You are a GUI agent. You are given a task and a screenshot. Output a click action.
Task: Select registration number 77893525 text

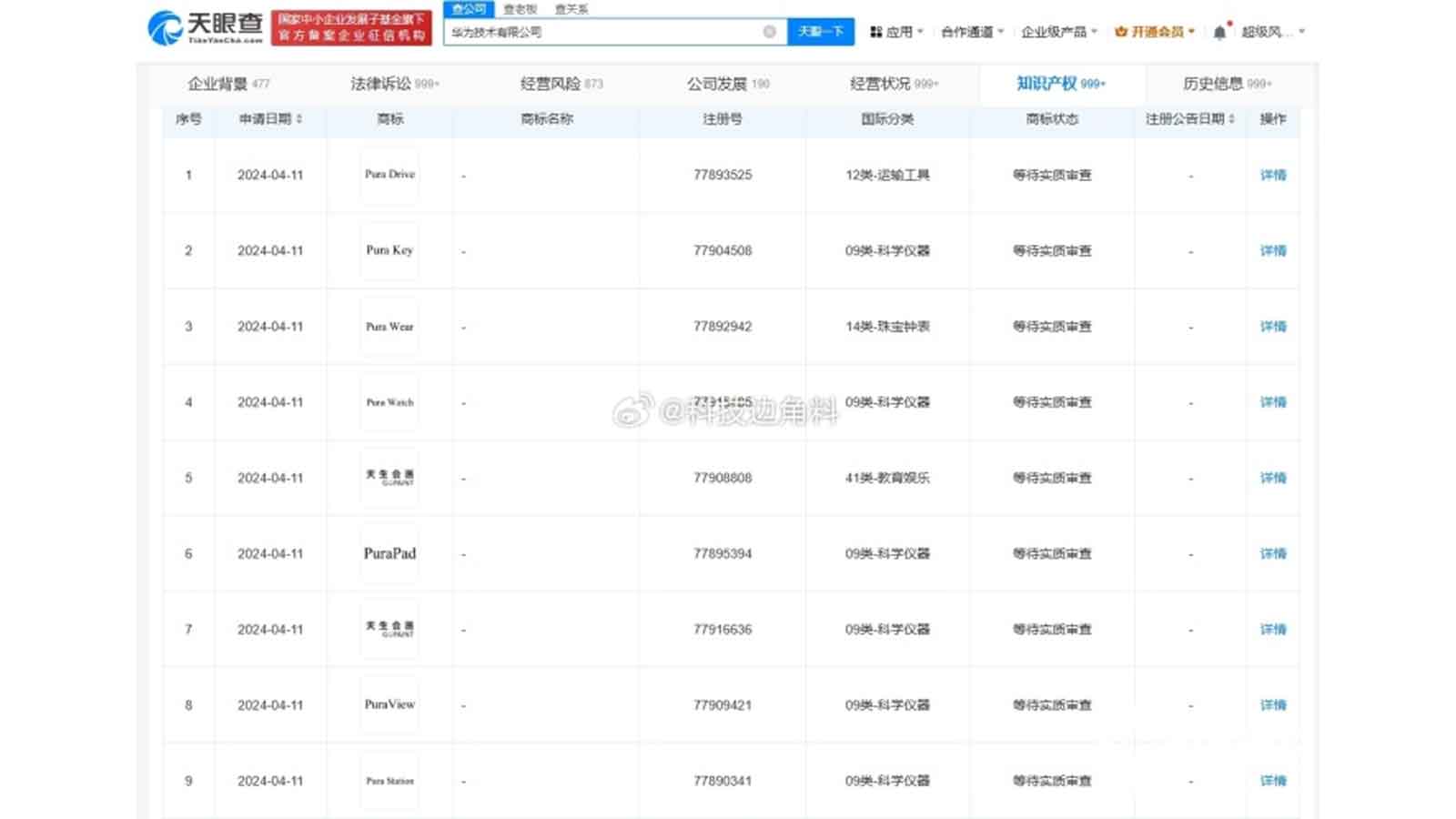(723, 175)
